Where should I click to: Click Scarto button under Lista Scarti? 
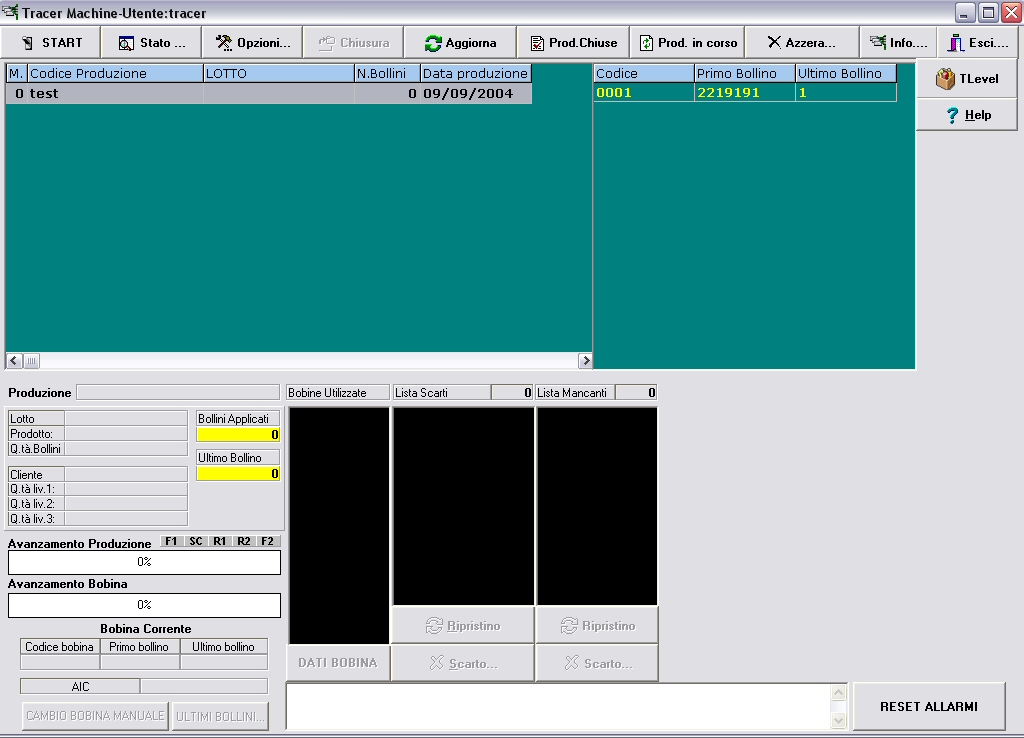(x=463, y=664)
